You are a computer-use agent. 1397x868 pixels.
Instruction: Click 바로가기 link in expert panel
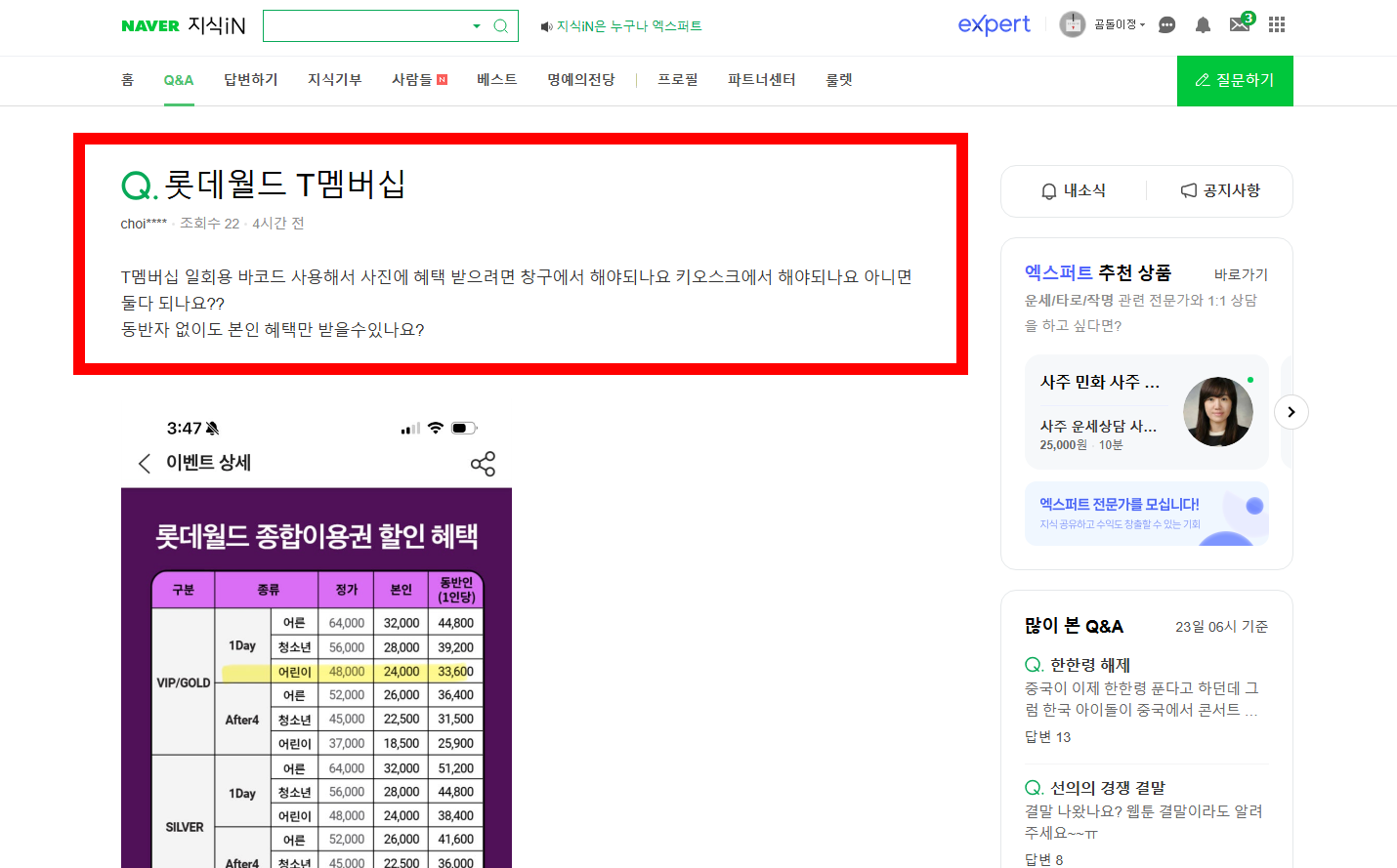pos(1241,275)
